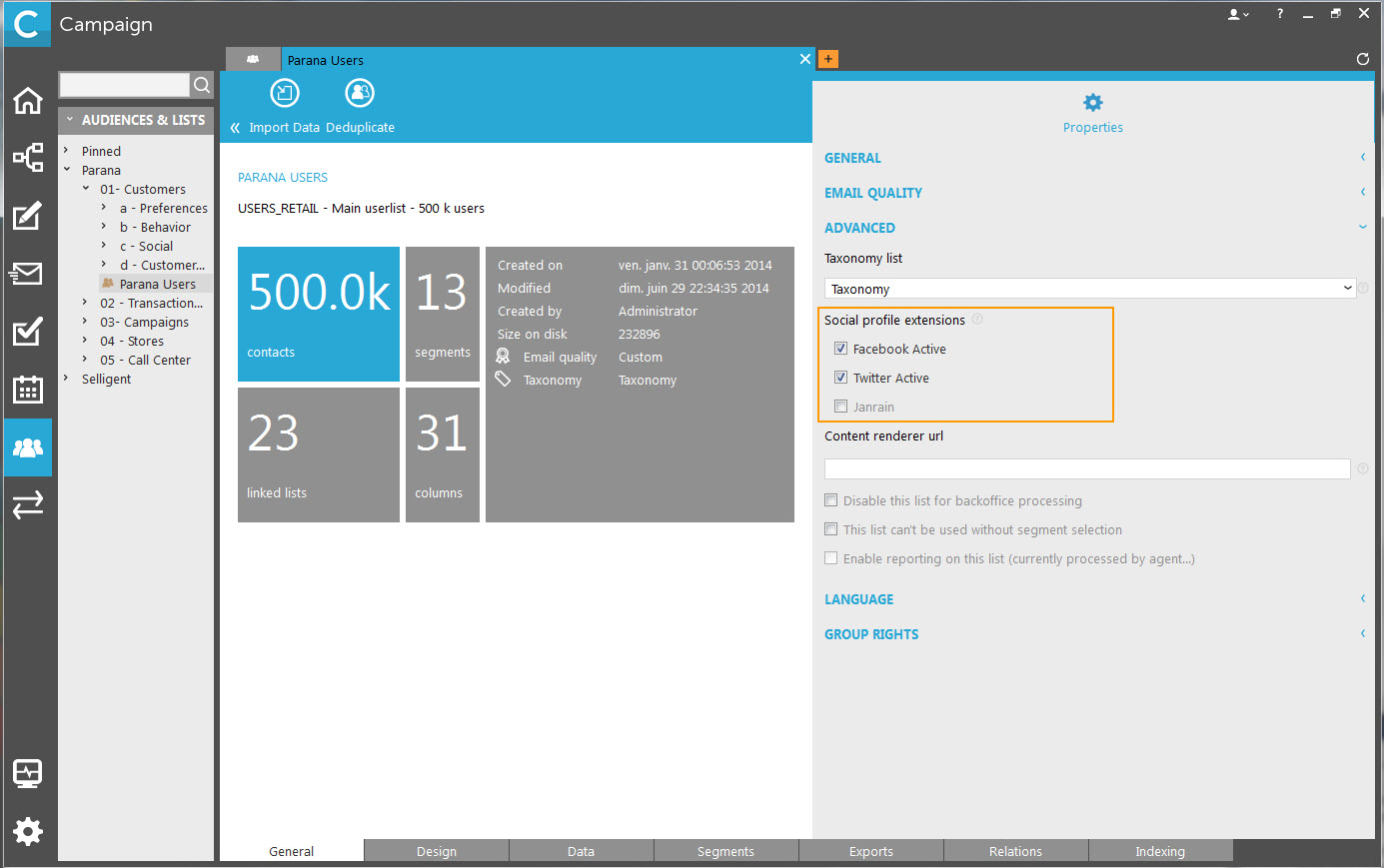Image resolution: width=1384 pixels, height=868 pixels.
Task: Open the Taxonomy list dropdown
Action: [1089, 289]
